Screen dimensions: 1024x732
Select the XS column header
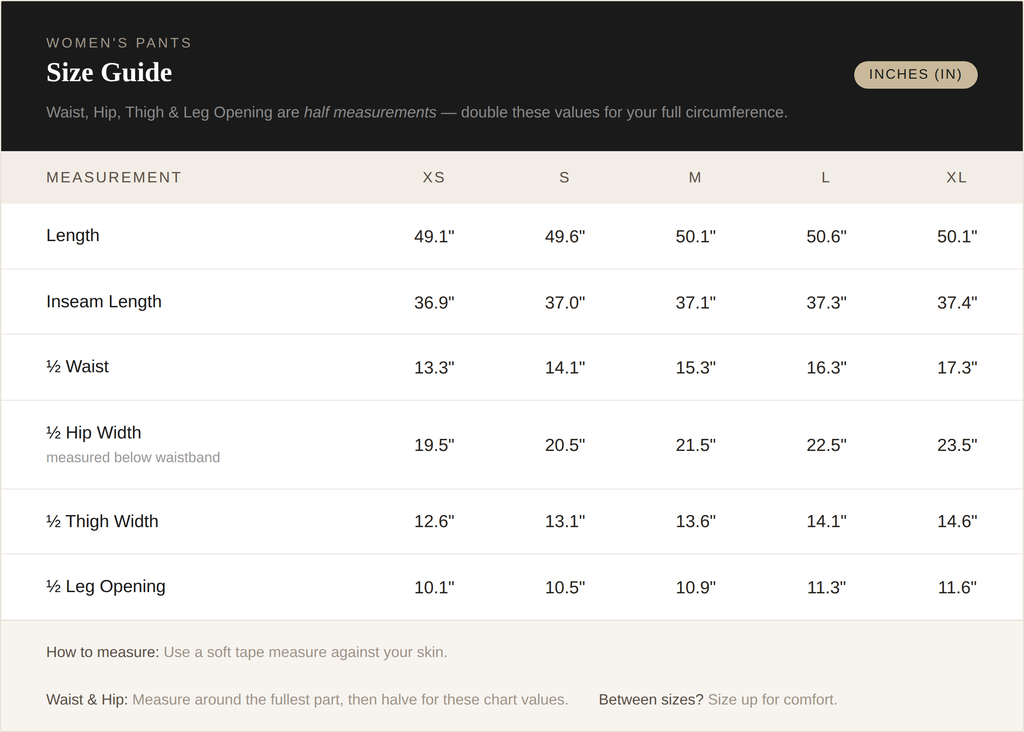(x=434, y=178)
